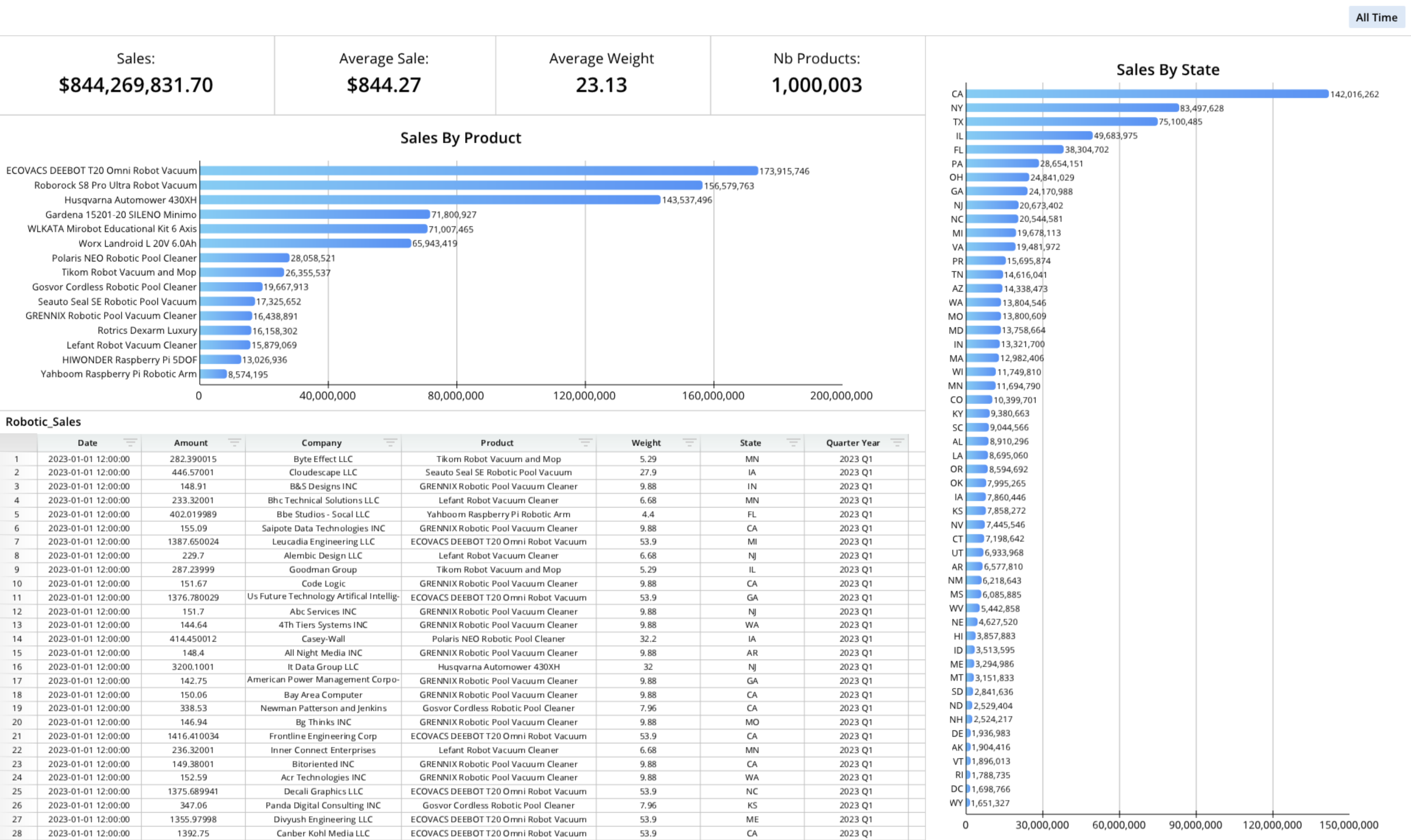Image resolution: width=1411 pixels, height=840 pixels.
Task: Select row 16 Husqvarna Automower 430XH cell
Action: coord(498,667)
